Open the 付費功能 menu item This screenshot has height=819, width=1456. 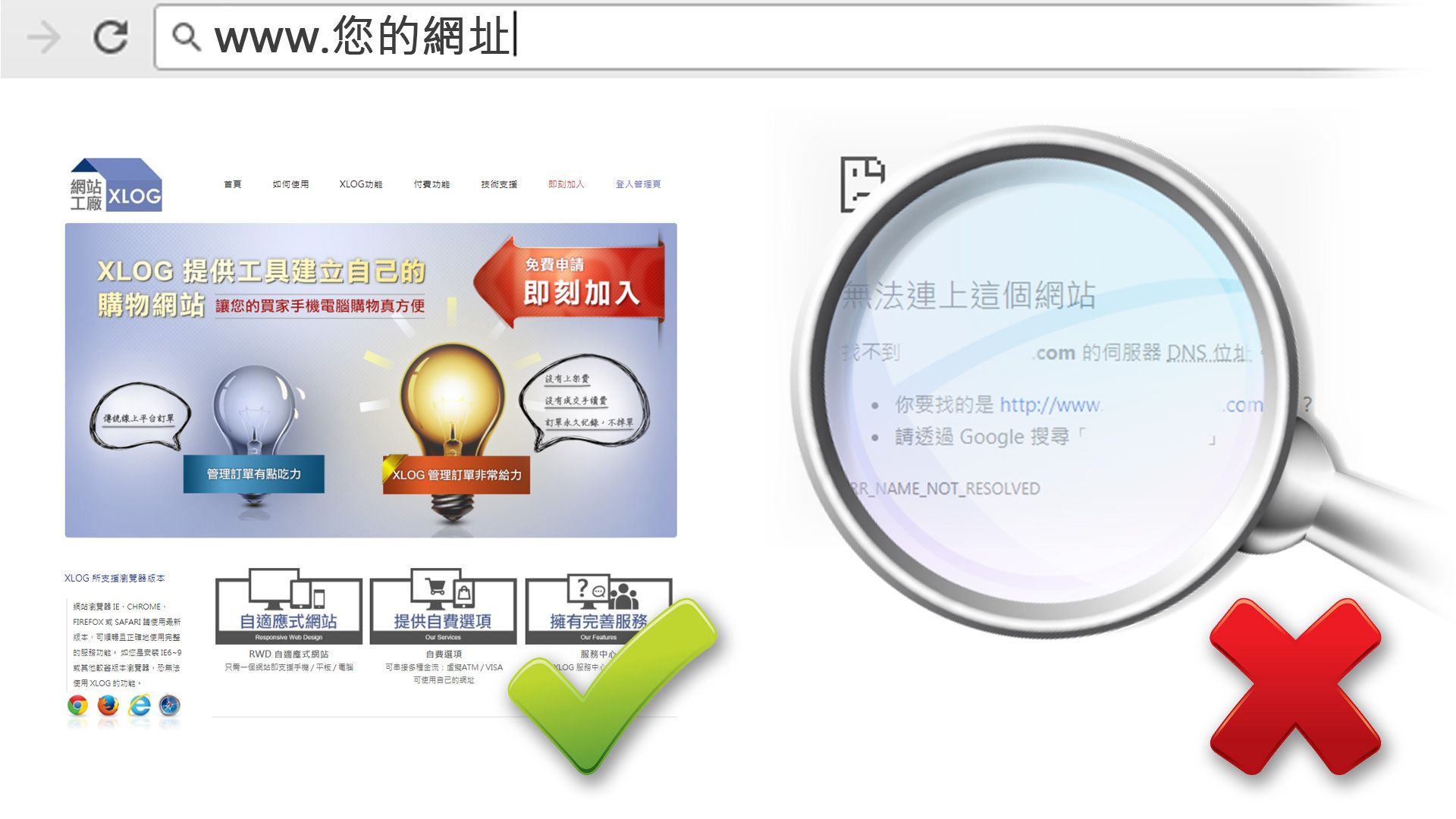[431, 184]
